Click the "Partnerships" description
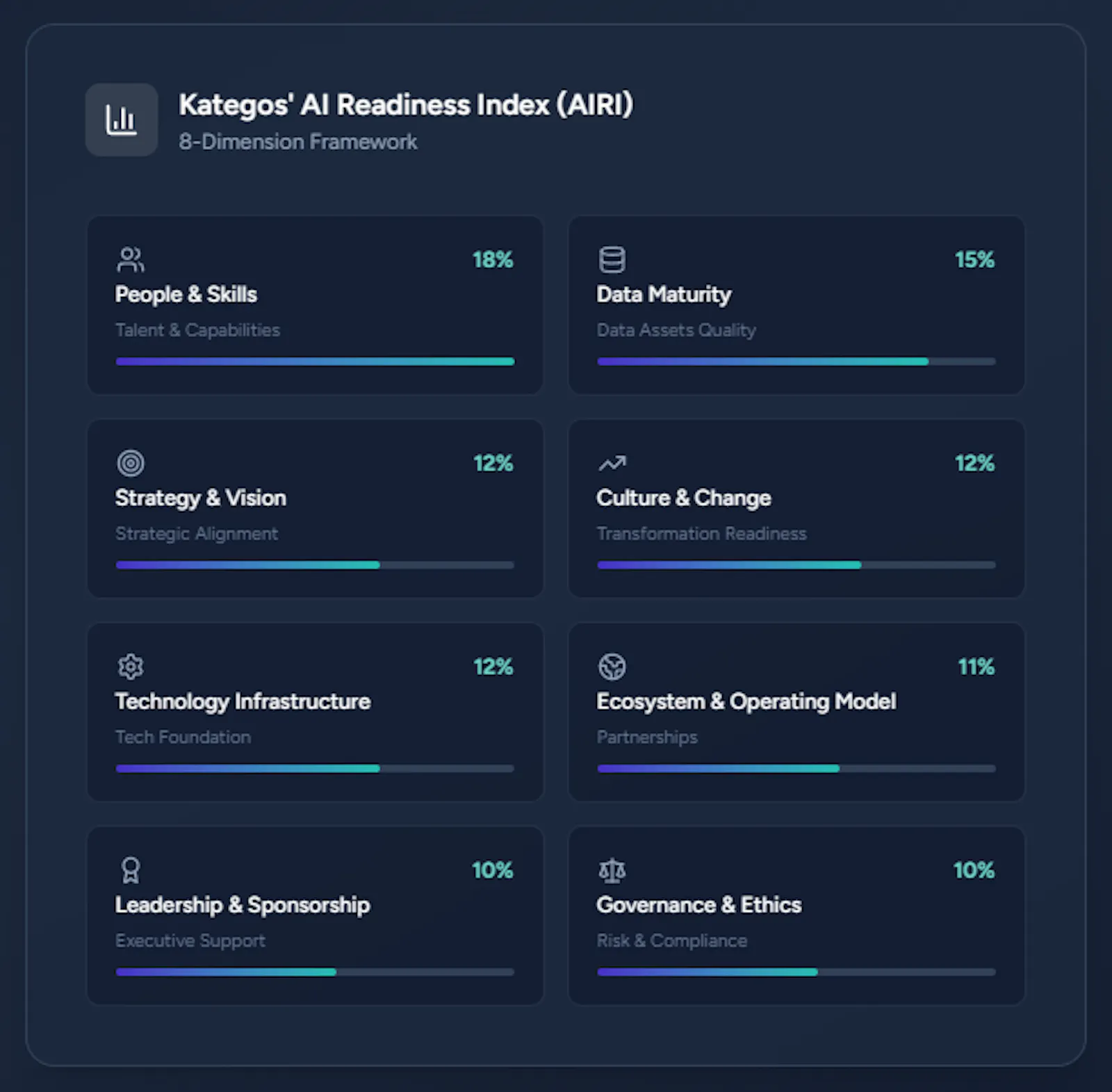The image size is (1112, 1092). [x=647, y=737]
